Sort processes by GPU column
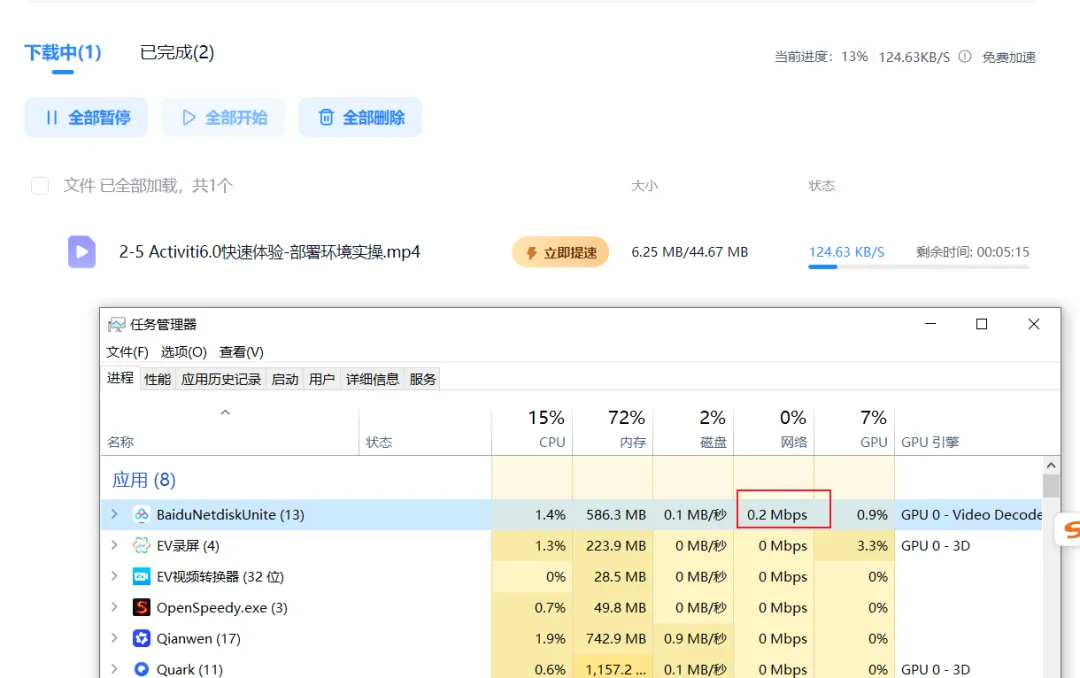Image resolution: width=1080 pixels, height=678 pixels. pyautogui.click(x=855, y=430)
